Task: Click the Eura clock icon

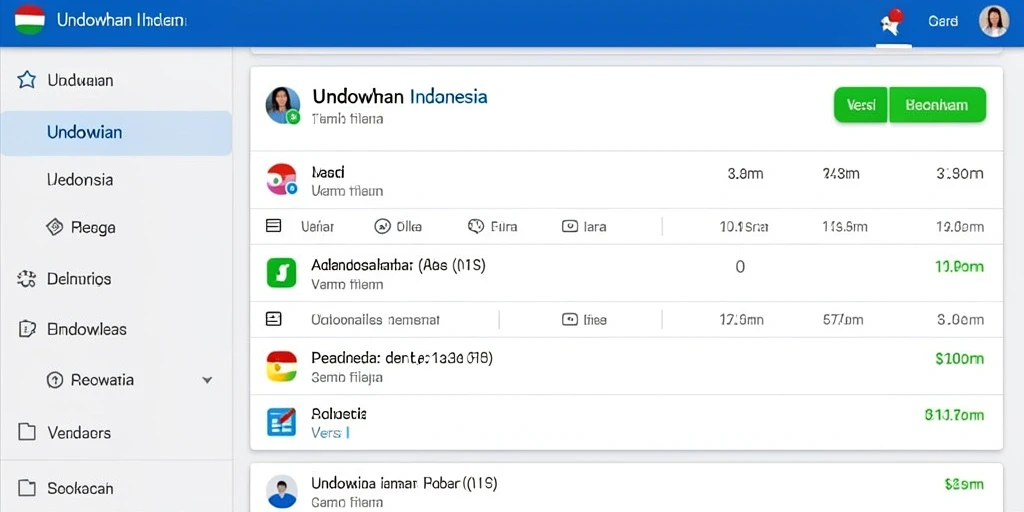Action: (x=476, y=226)
